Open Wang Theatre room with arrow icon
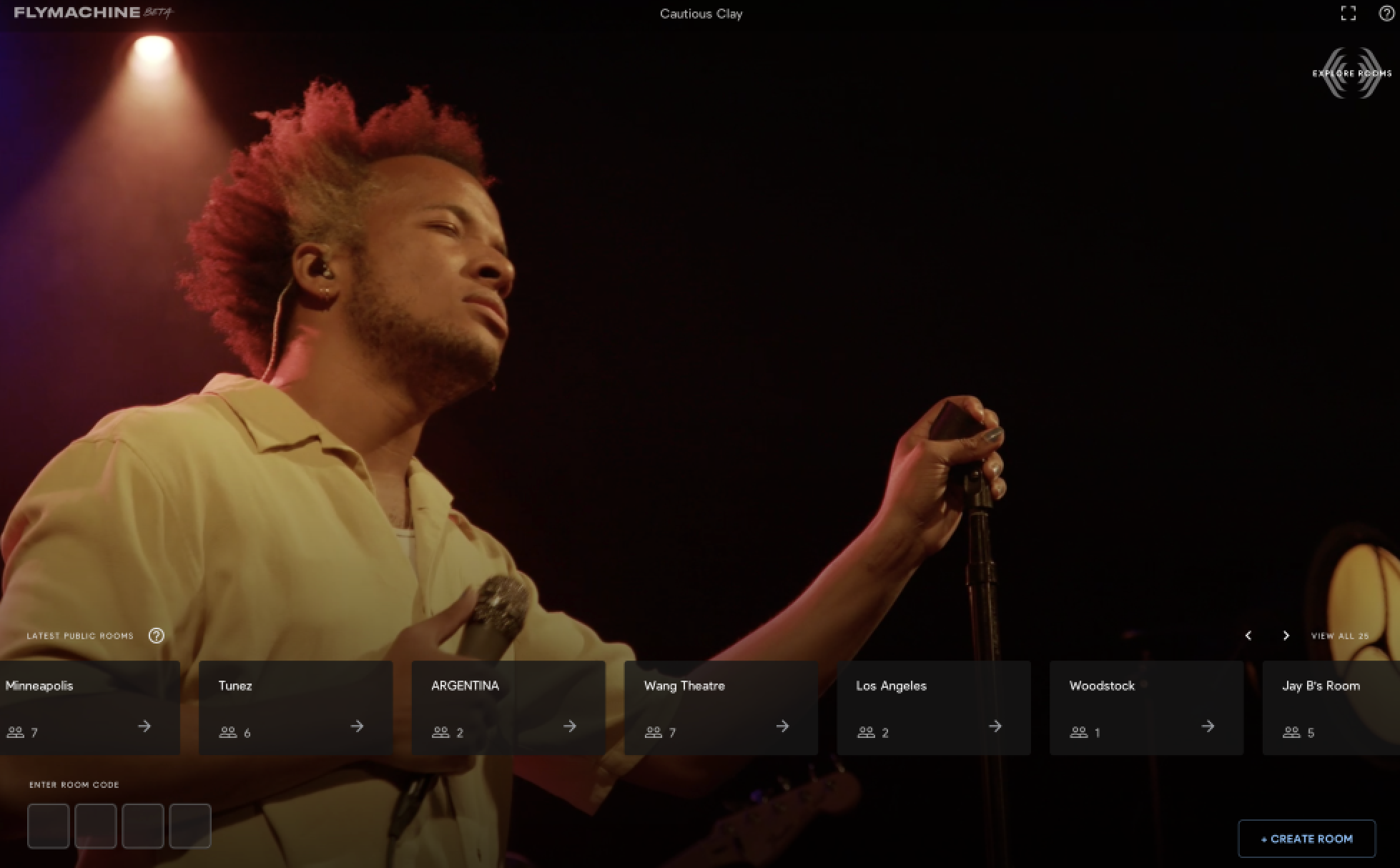 click(x=782, y=726)
